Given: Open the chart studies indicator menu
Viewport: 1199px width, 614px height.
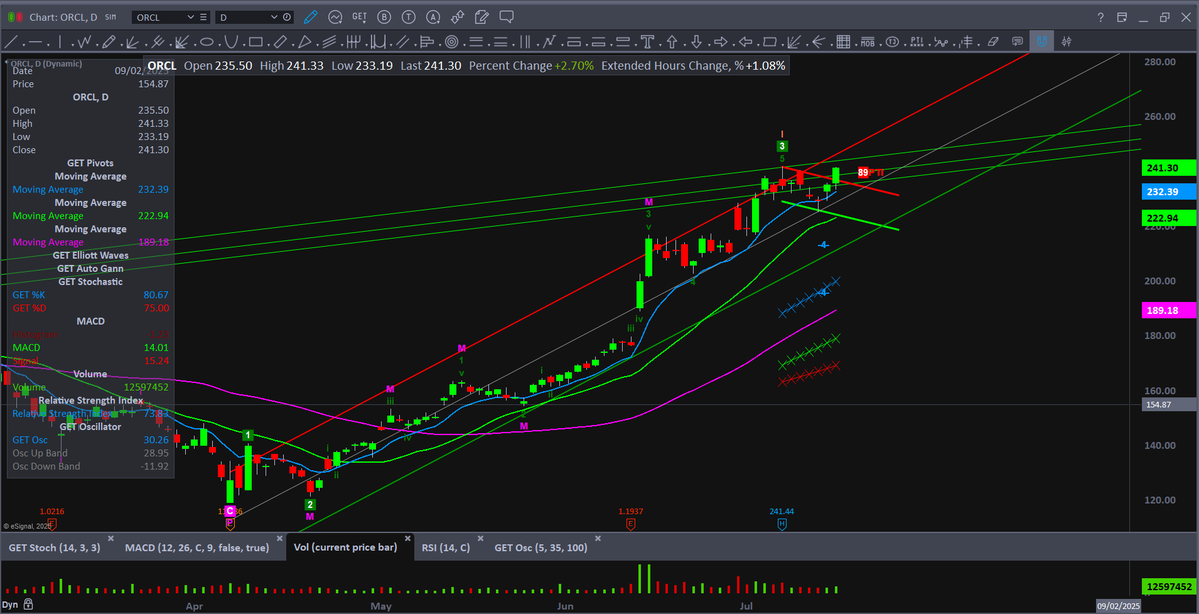Looking at the screenshot, I should tap(335, 17).
